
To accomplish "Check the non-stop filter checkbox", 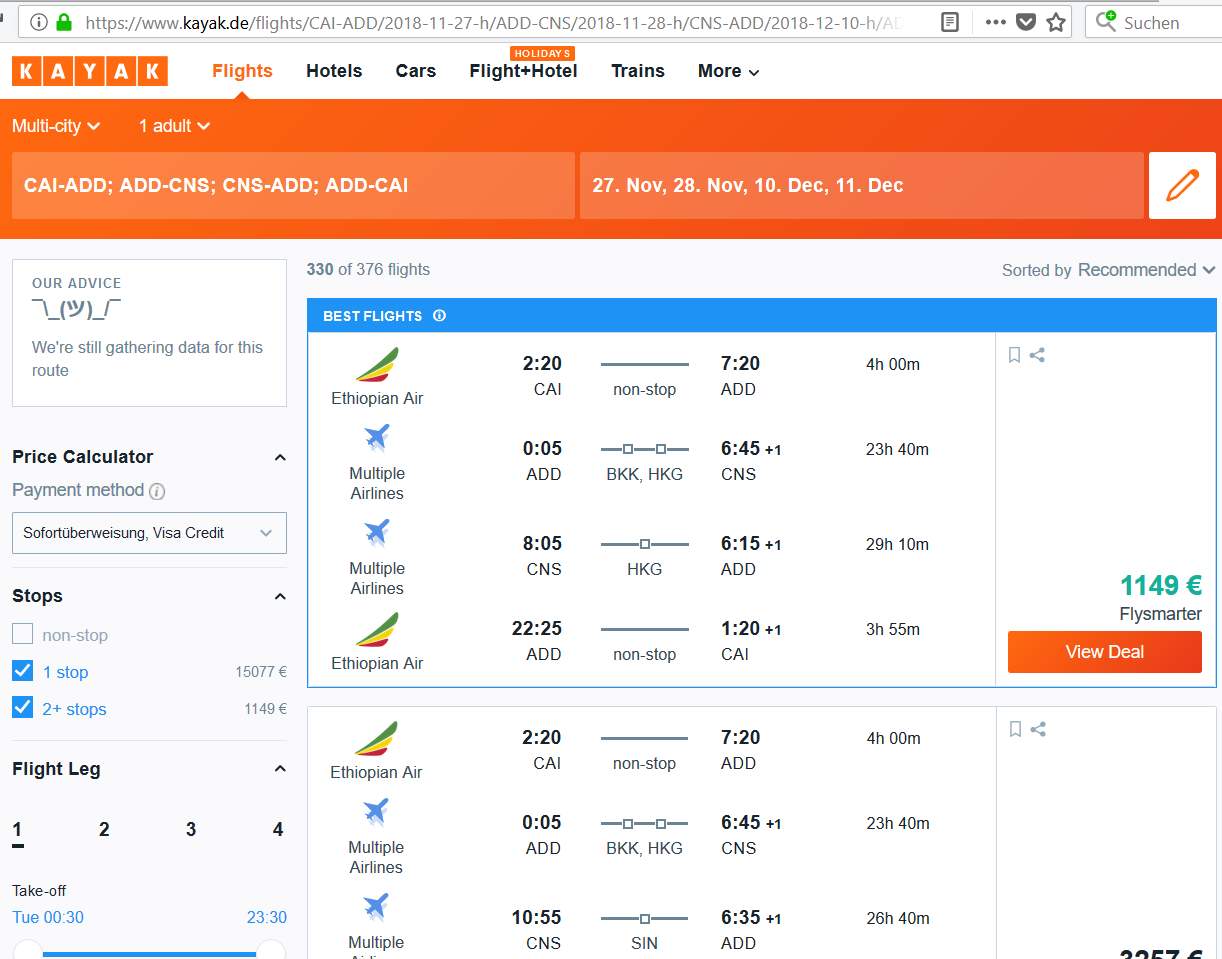I will point(23,634).
